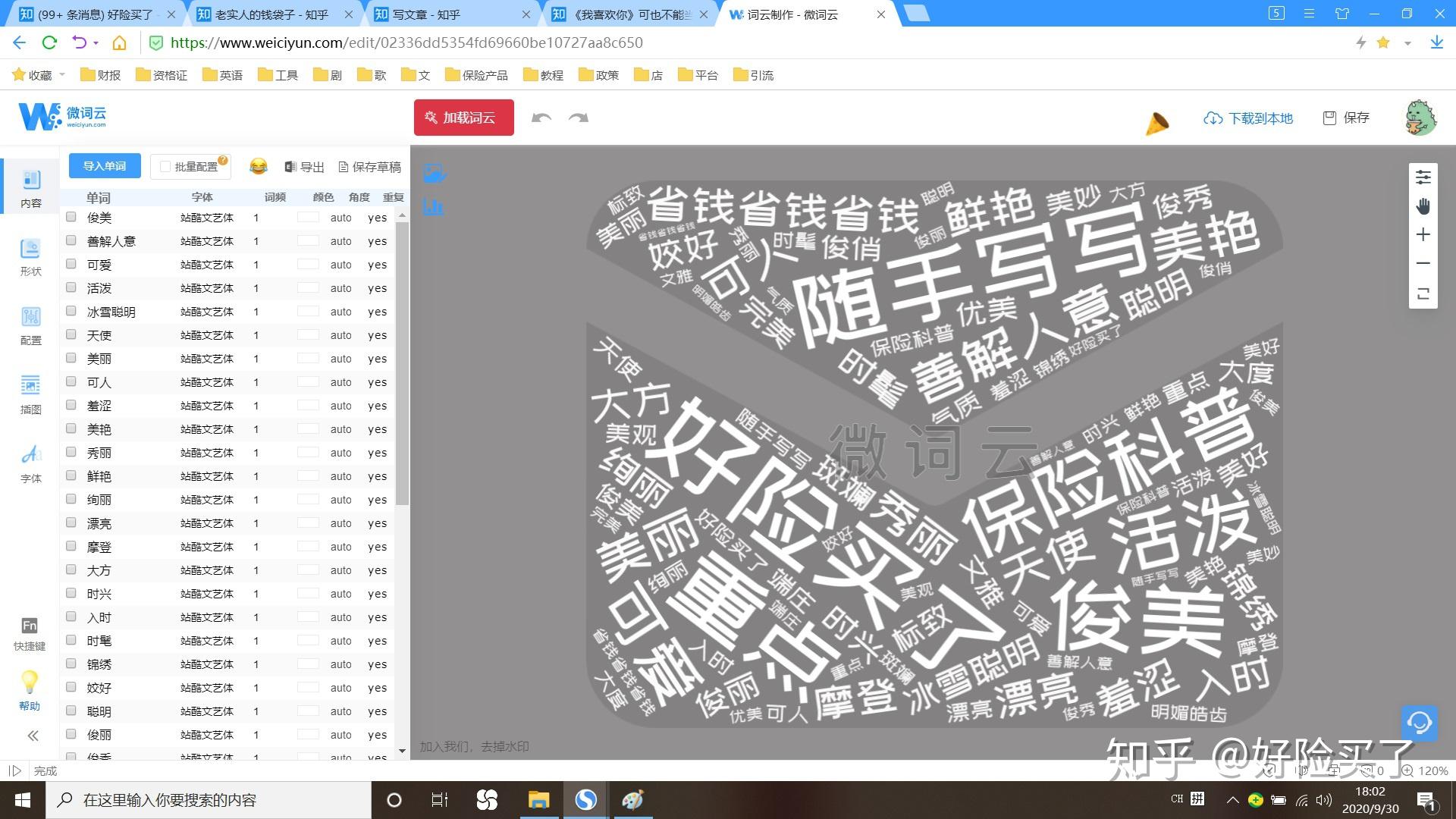The width and height of the screenshot is (1456, 819).
Task: Toggle the 批量配置 checkbox
Action: [x=165, y=167]
